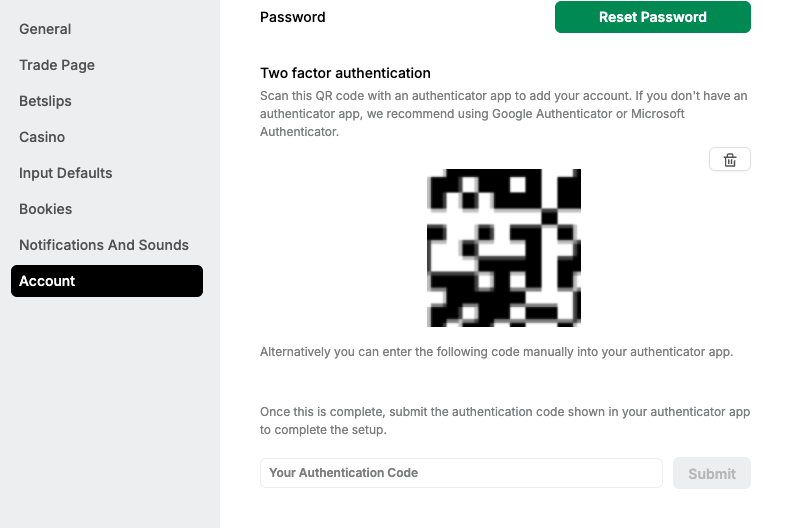This screenshot has width=788, height=528.
Task: Switch to Trade Page settings
Action: [57, 65]
